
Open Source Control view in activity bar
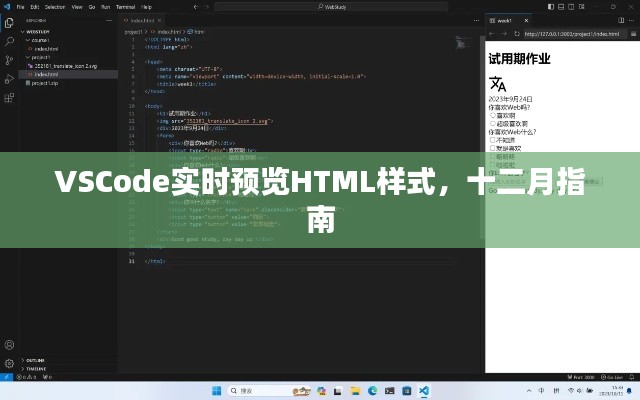[9, 60]
